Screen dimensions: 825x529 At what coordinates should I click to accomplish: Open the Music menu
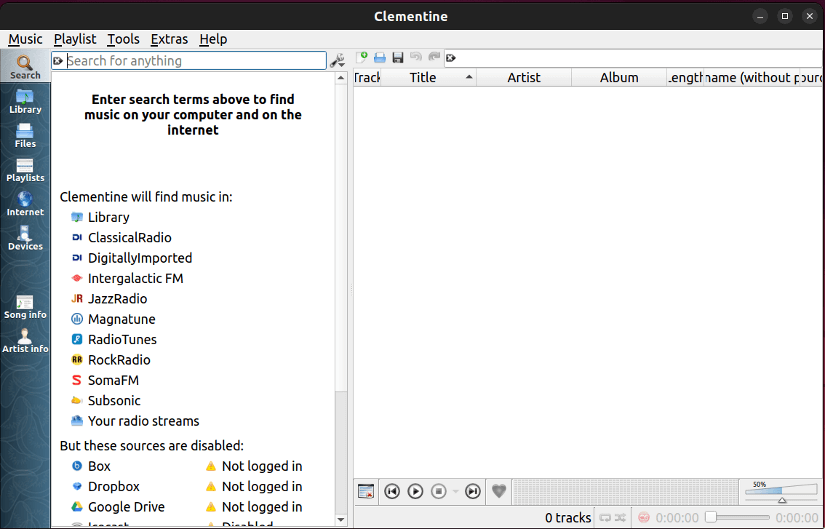click(25, 39)
